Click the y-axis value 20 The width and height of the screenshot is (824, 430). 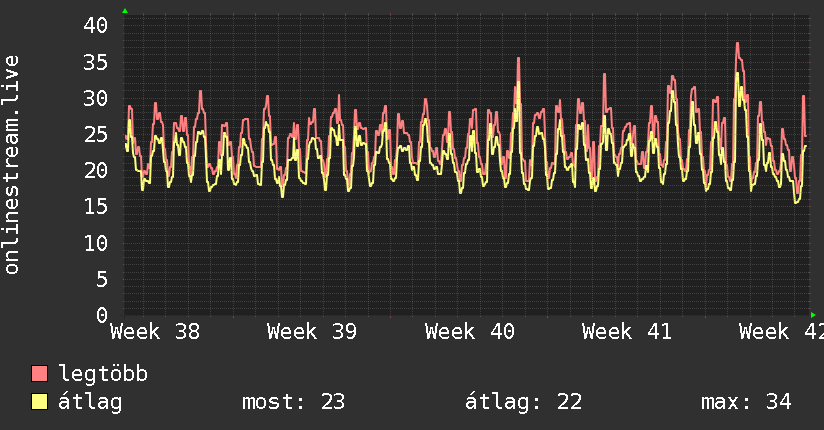(x=96, y=170)
